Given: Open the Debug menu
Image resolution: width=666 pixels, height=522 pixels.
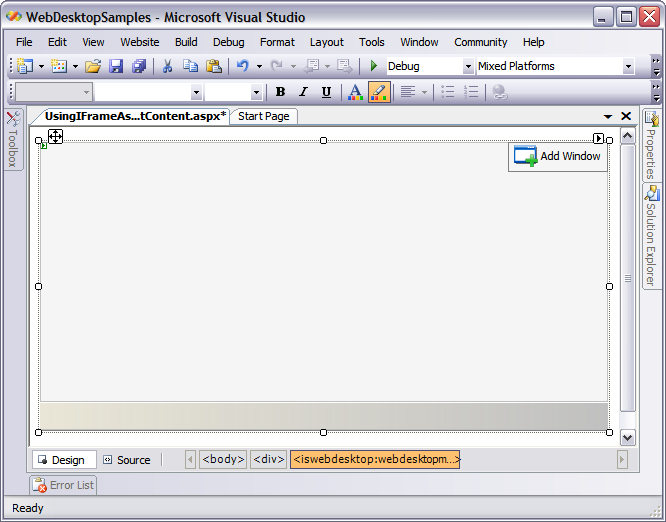Looking at the screenshot, I should click(x=229, y=42).
